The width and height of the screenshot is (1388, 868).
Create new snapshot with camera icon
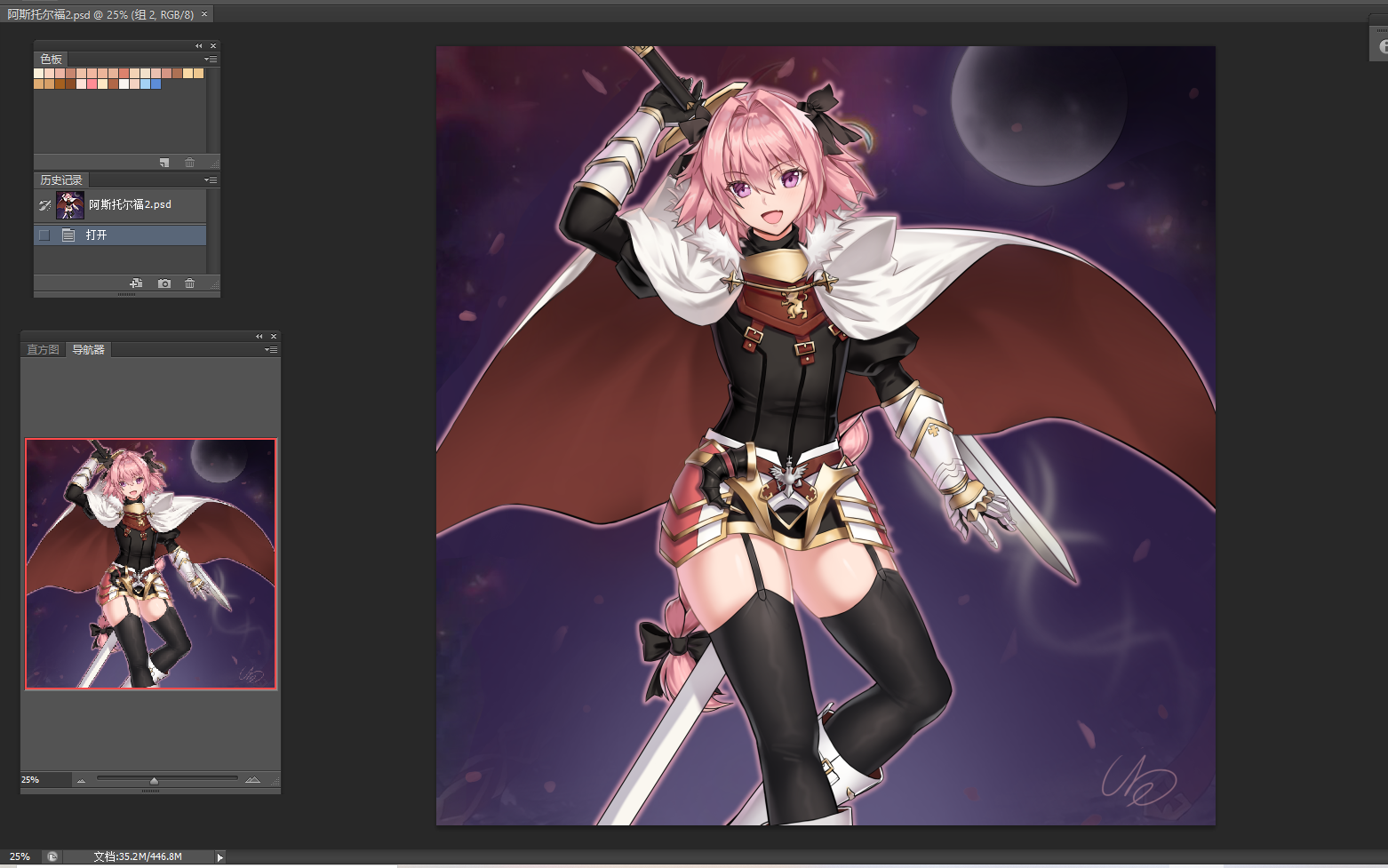click(x=164, y=283)
